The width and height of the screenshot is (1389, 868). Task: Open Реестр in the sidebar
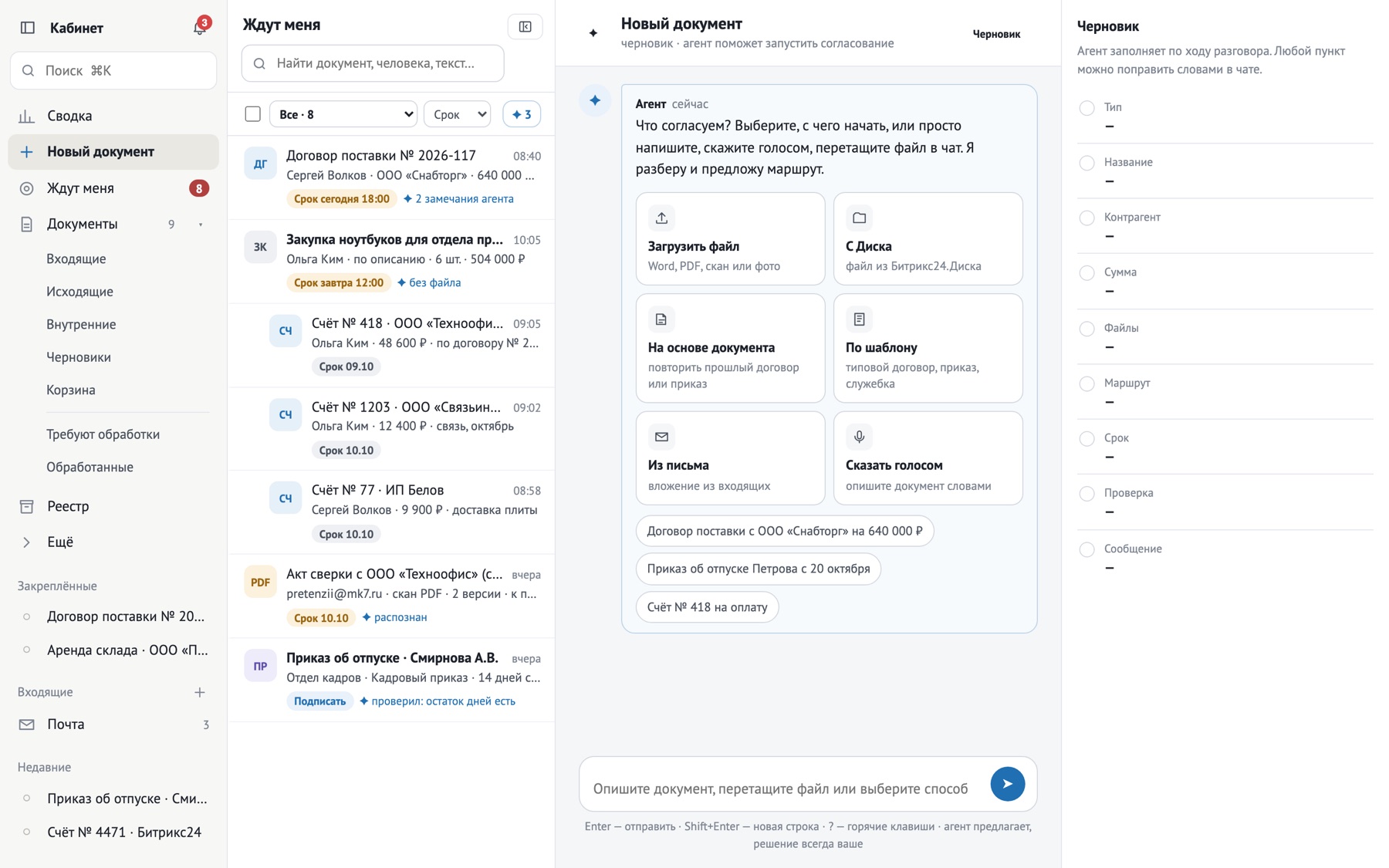tap(113, 506)
